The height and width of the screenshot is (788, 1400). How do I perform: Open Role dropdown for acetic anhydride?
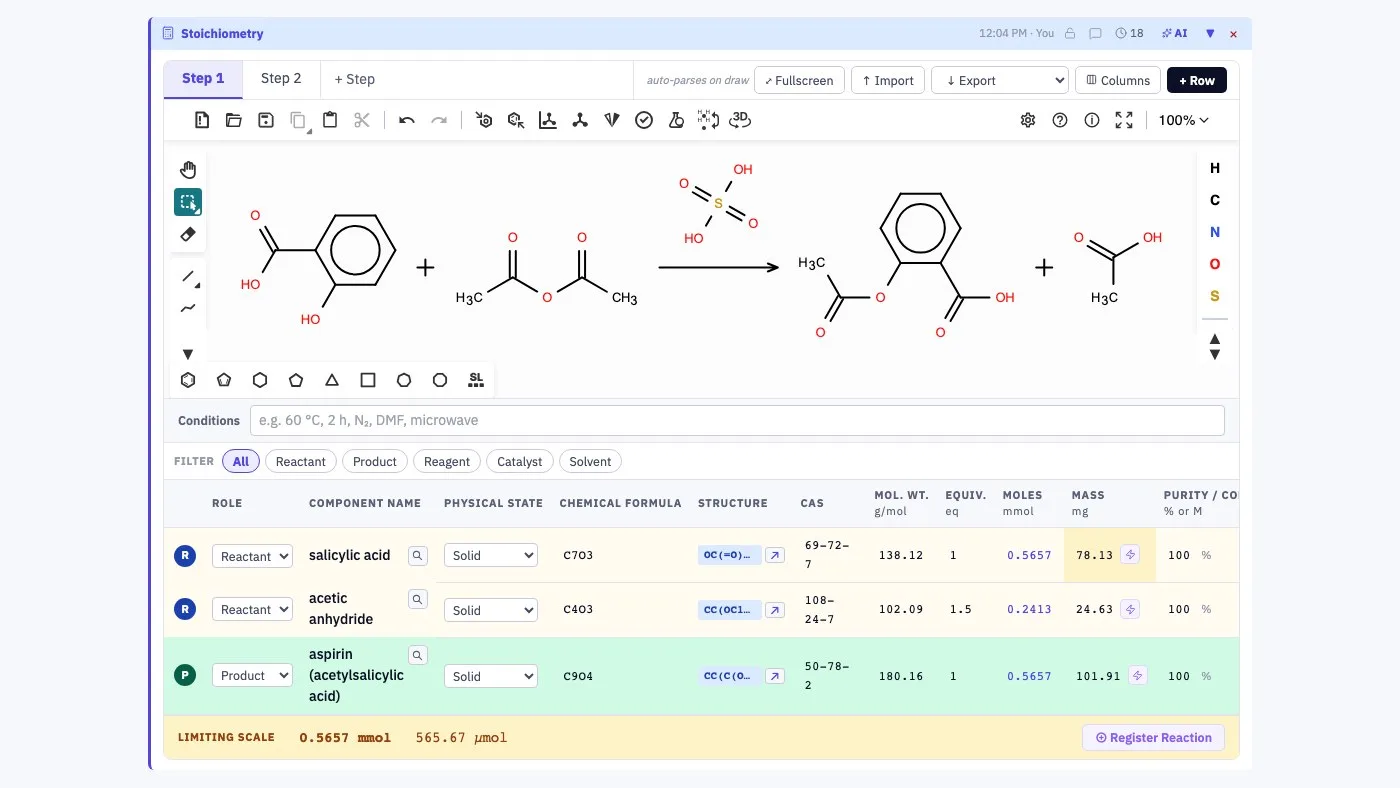(x=252, y=609)
